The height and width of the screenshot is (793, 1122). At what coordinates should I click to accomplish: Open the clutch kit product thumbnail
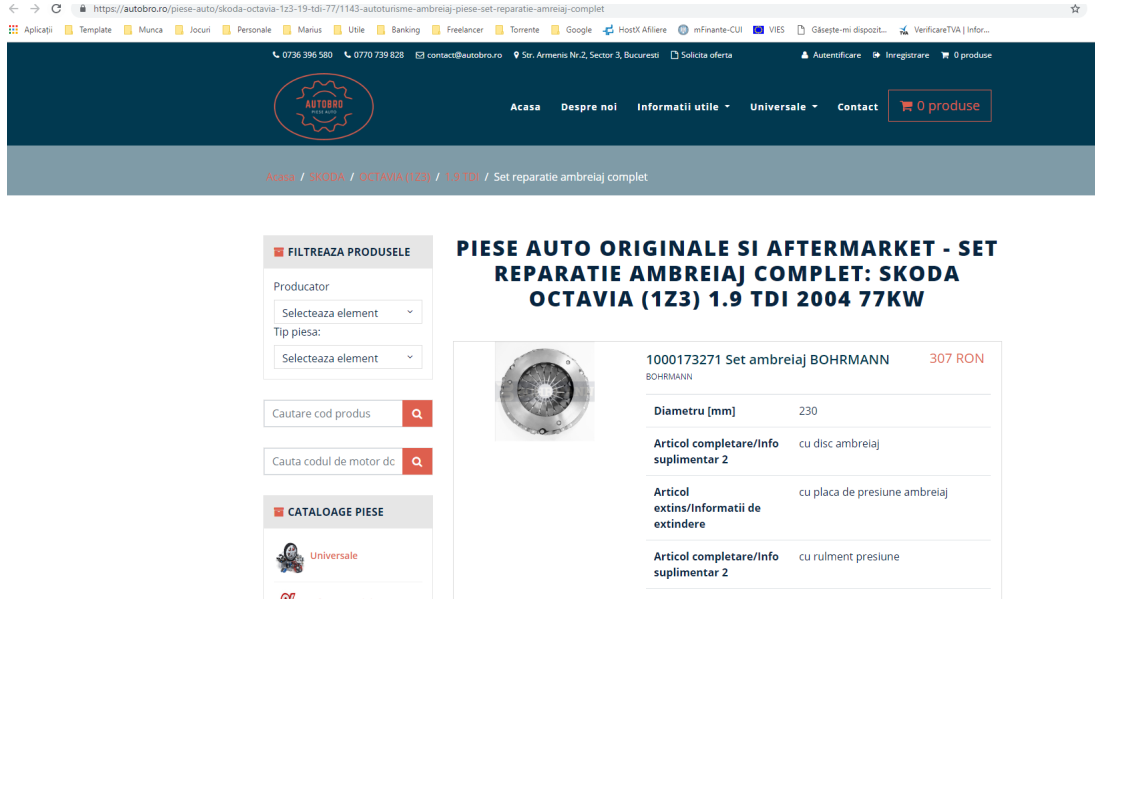(545, 391)
